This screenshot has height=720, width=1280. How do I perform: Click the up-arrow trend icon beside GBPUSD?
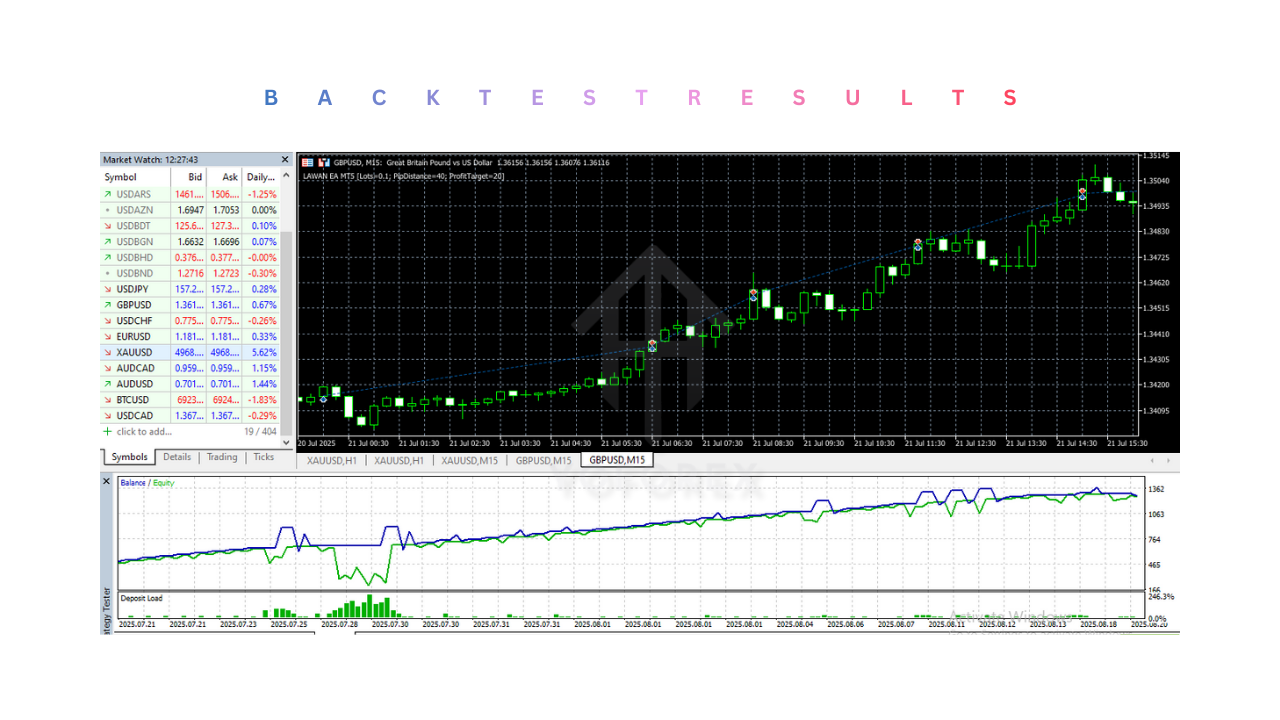(108, 305)
